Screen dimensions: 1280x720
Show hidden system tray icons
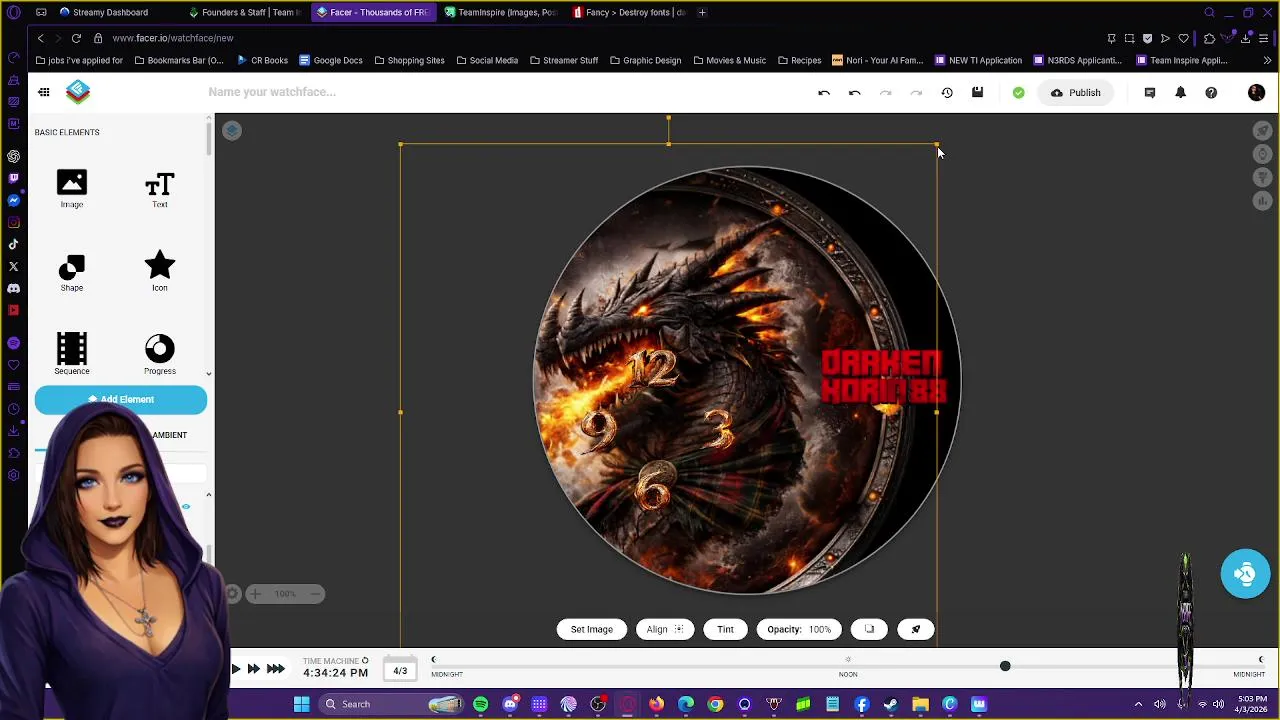click(x=1138, y=704)
